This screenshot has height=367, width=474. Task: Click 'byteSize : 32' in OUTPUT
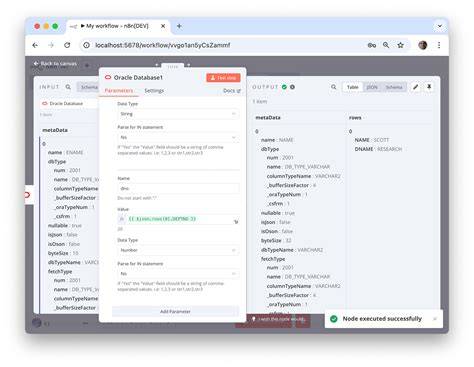point(276,240)
